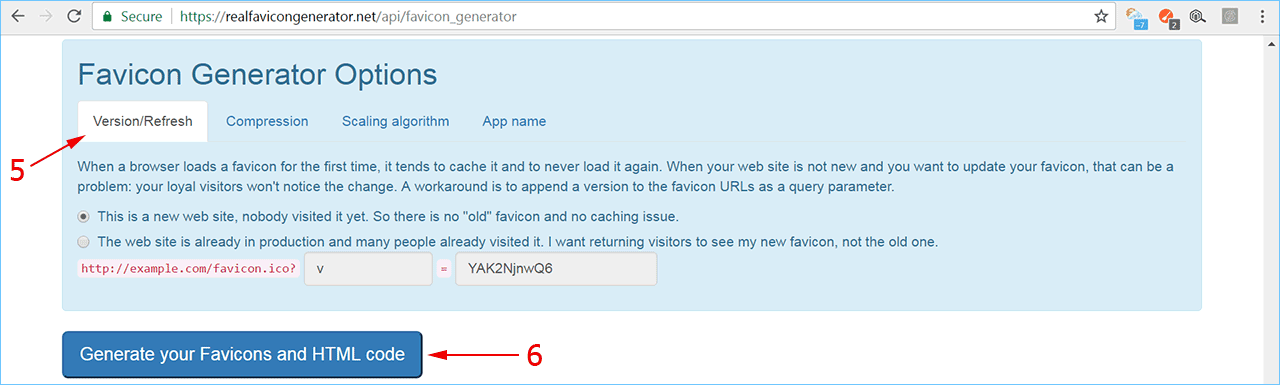
Task: Click the address bar URL
Action: pyautogui.click(x=348, y=17)
